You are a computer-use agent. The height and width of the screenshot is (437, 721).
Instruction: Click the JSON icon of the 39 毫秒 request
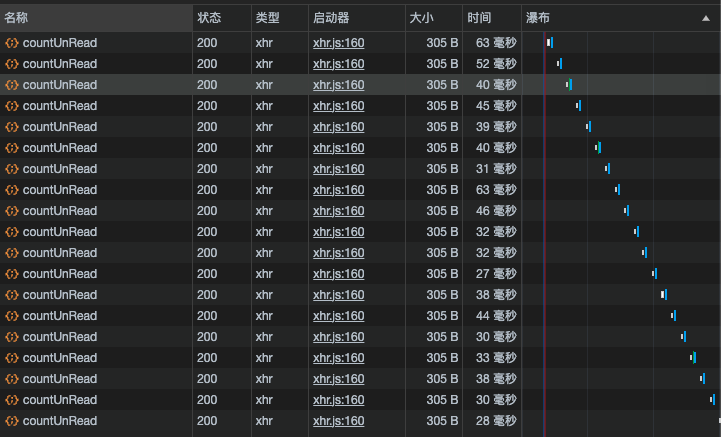point(11,127)
